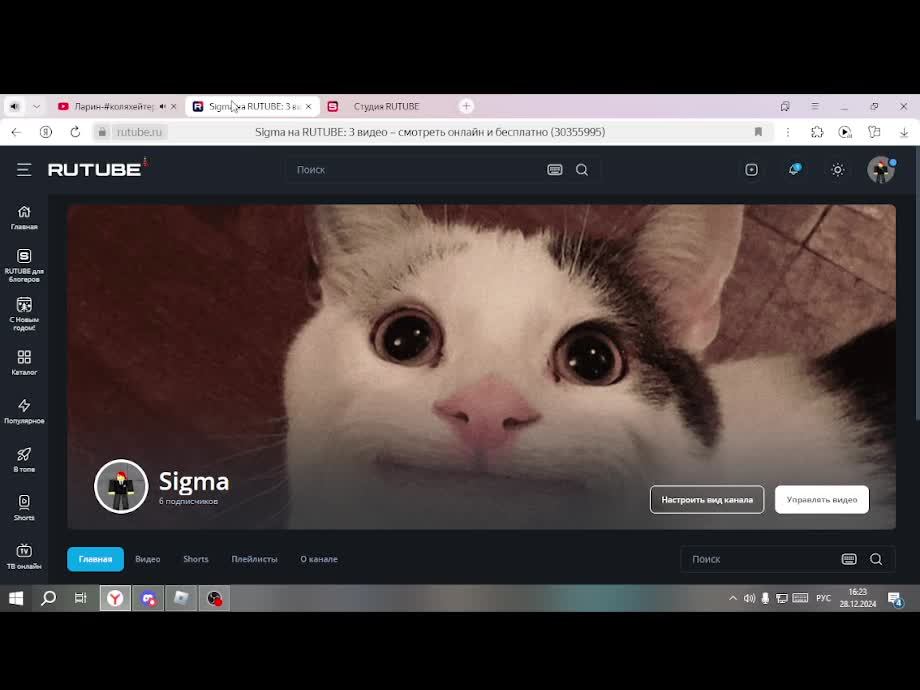Image resolution: width=920 pixels, height=690 pixels.
Task: Open browser bookmarks panel icon
Action: pos(784,106)
